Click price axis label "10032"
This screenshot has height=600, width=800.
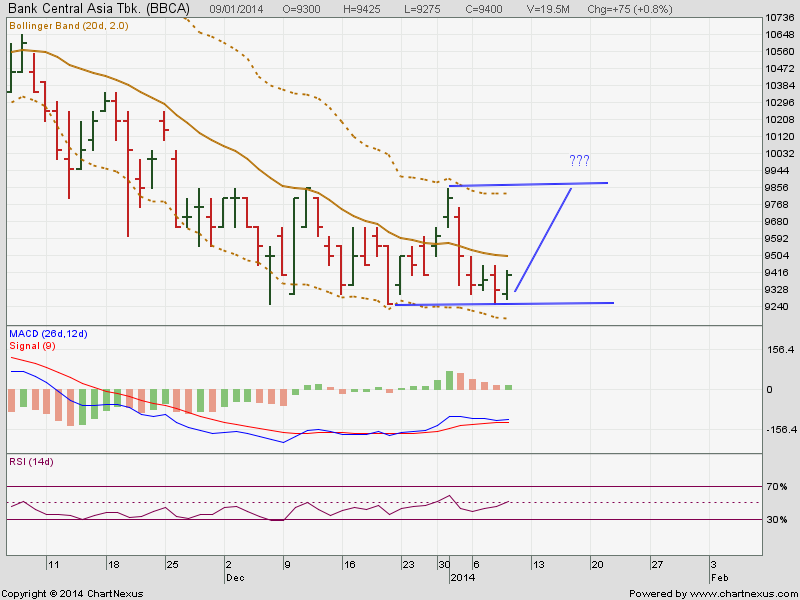point(780,154)
